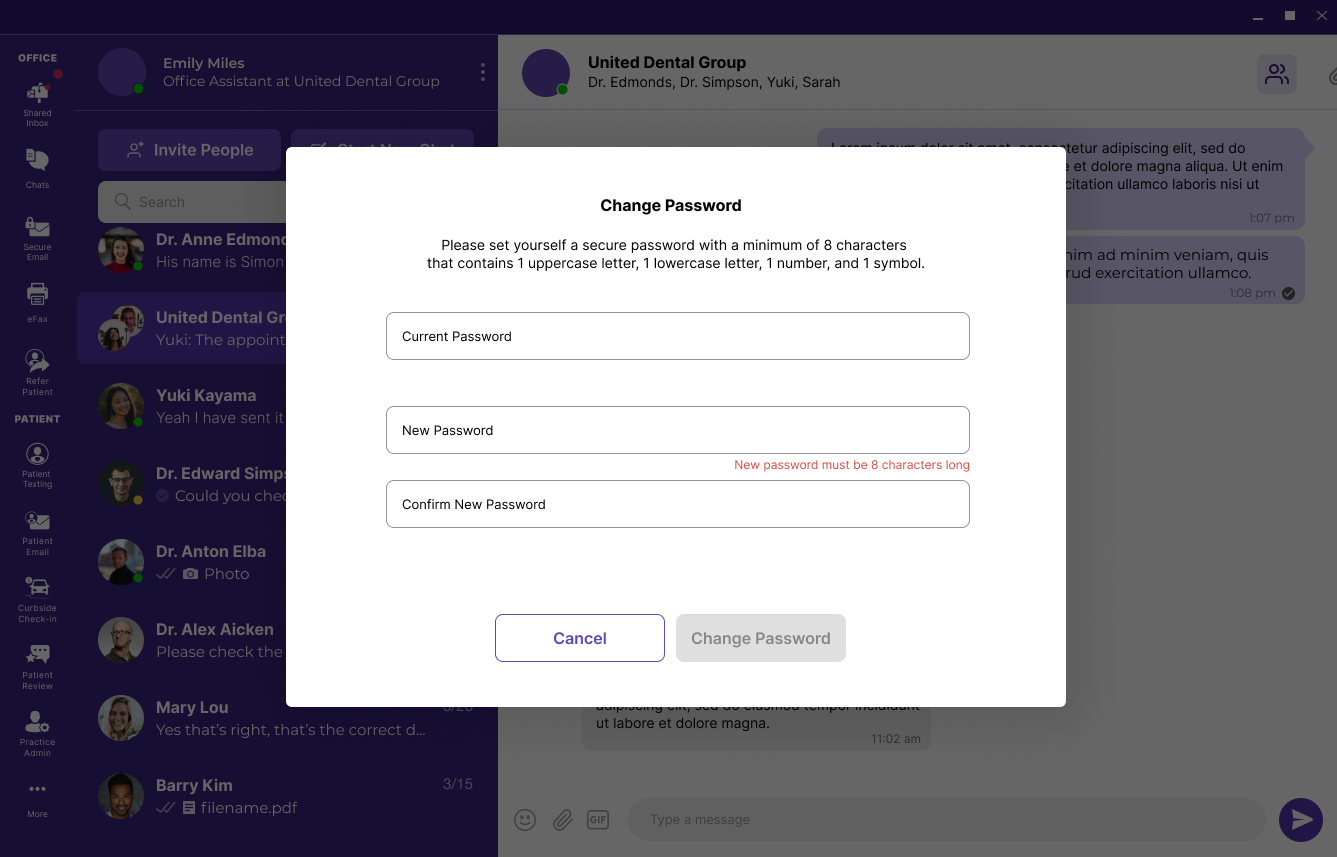Open the three-dot profile options menu
This screenshot has width=1337, height=857.
483,72
